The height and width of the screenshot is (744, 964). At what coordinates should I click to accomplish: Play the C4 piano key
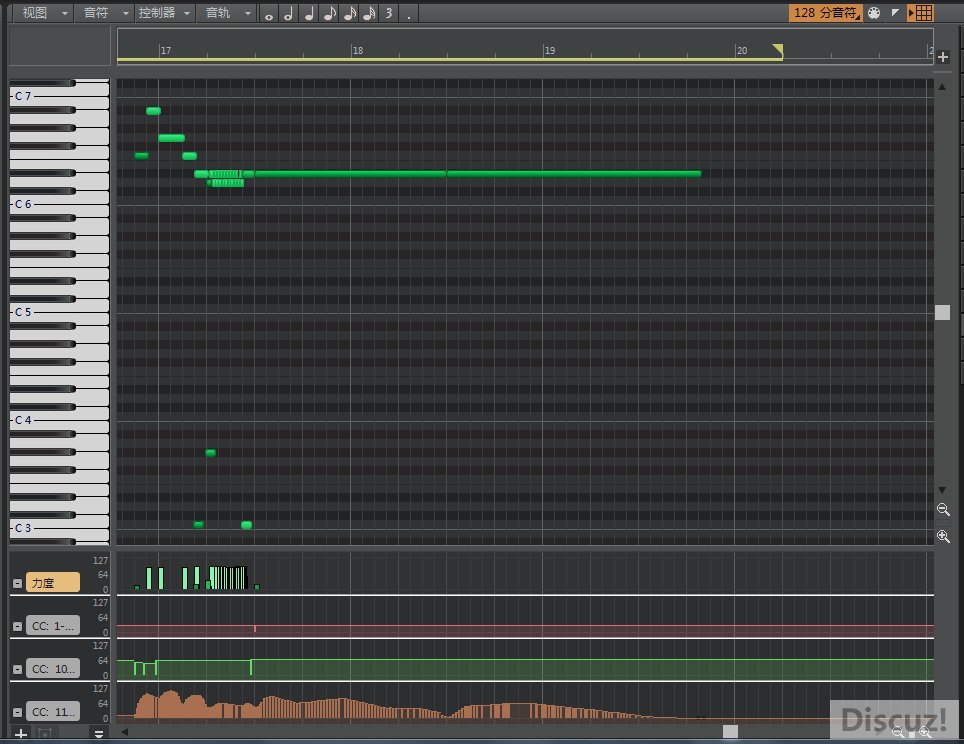click(x=59, y=420)
